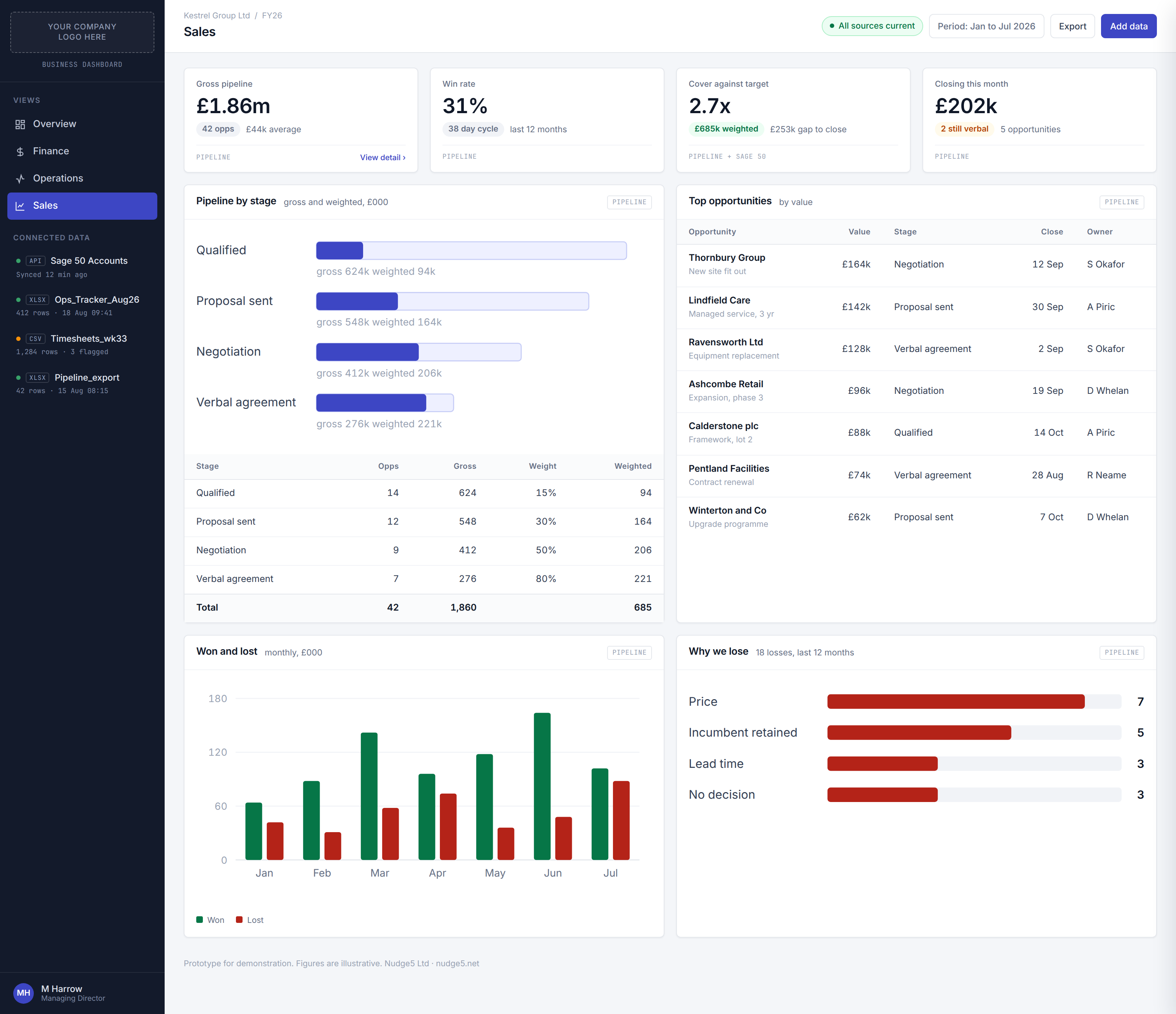Click the company logo placeholder

click(x=82, y=32)
